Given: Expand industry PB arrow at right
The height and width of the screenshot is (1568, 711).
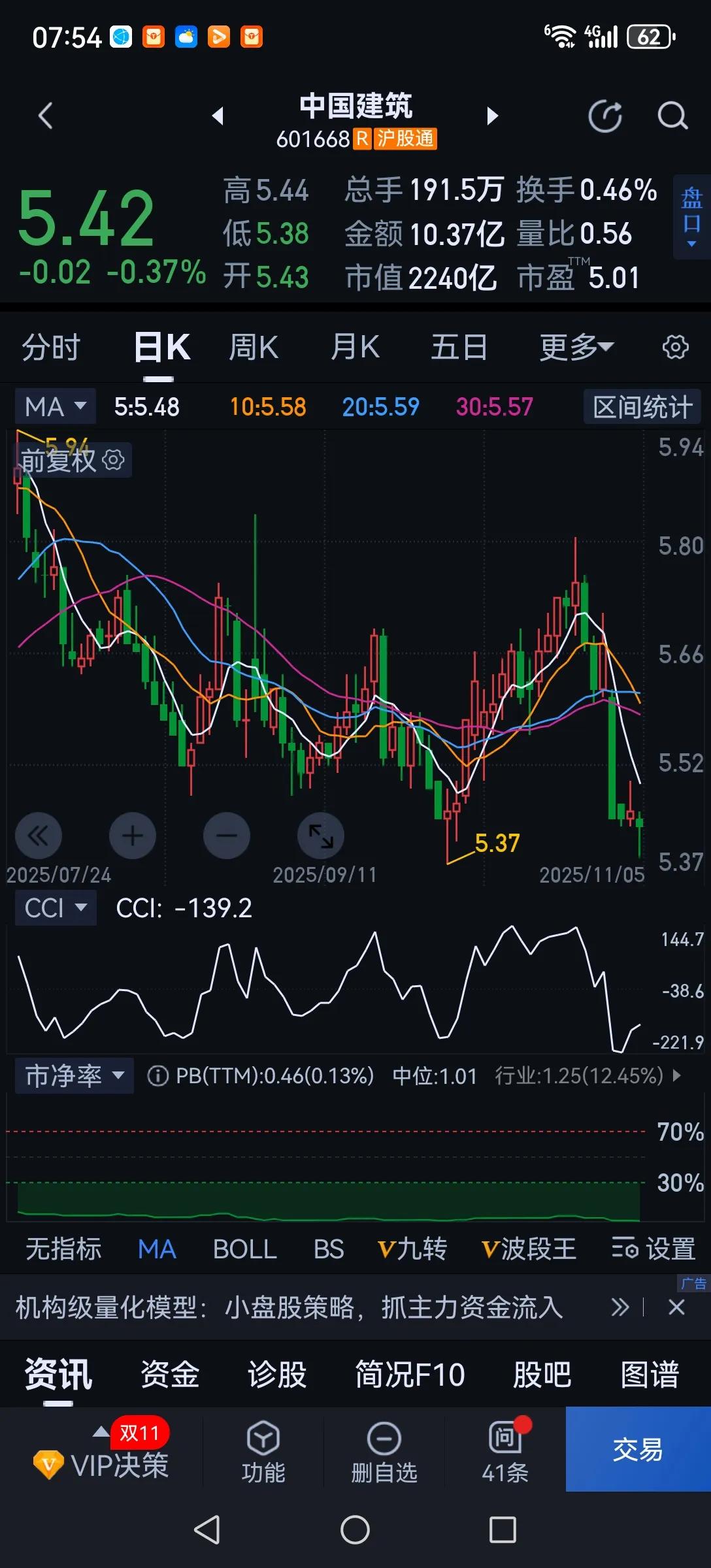Looking at the screenshot, I should click(676, 1075).
